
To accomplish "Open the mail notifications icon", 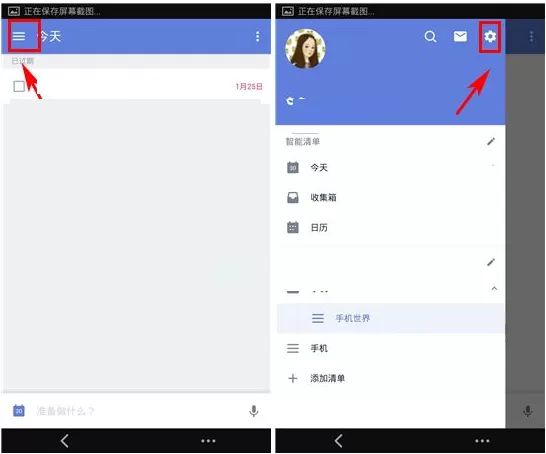I will (x=460, y=36).
